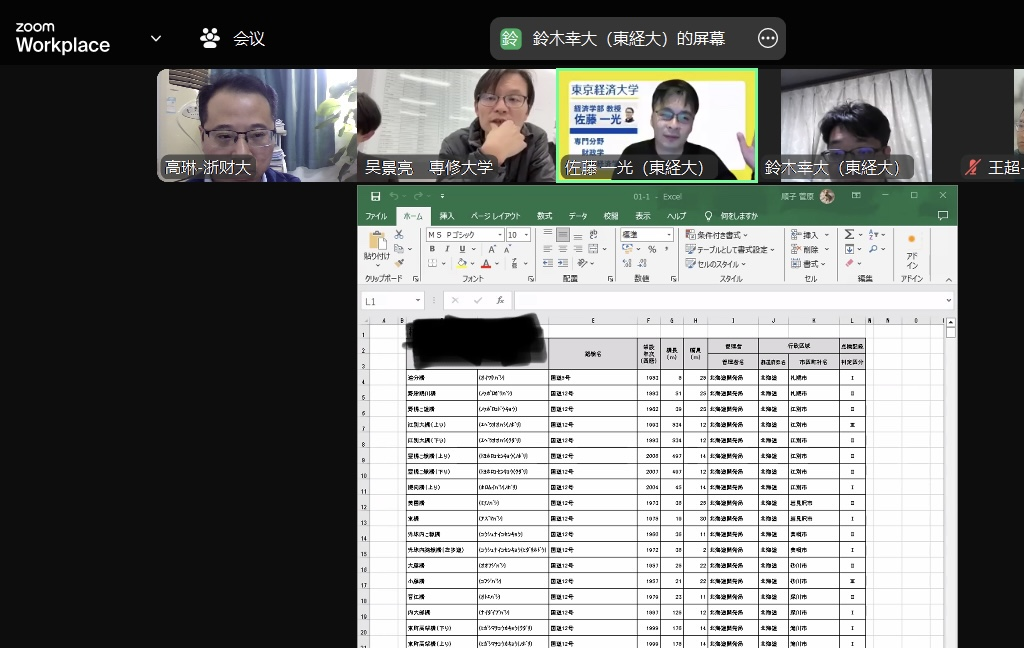Image resolution: width=1024 pixels, height=648 pixels.
Task: Open the Zoom screen share options ellipsis
Action: pyautogui.click(x=768, y=39)
